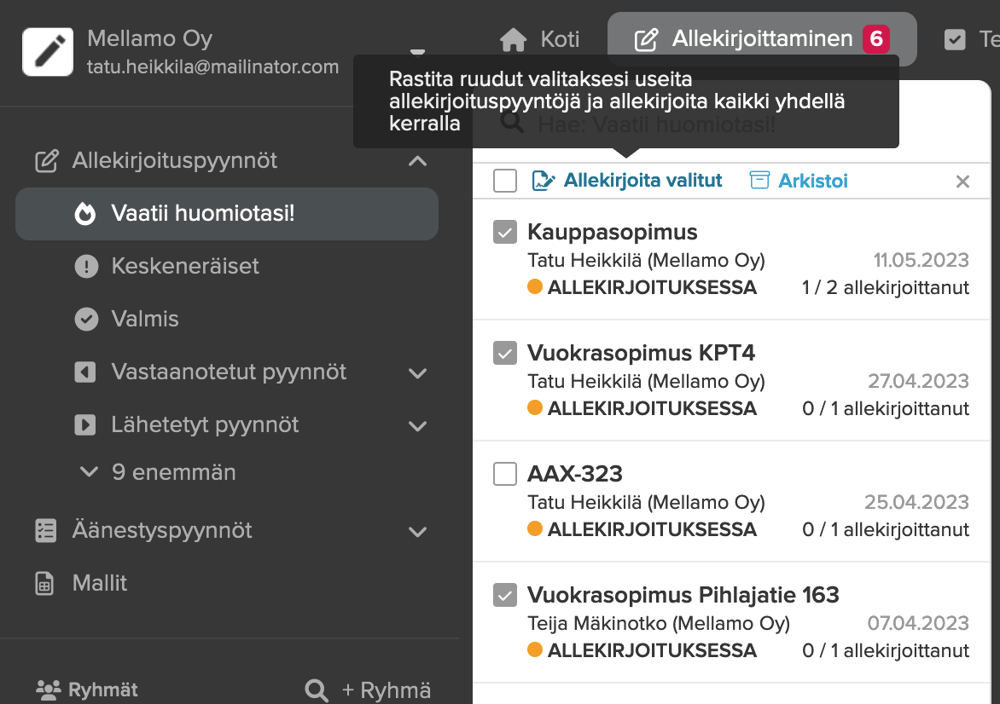Screen dimensions: 1000x704
Task: Expand the 9 enemmän items
Action: pos(158,472)
